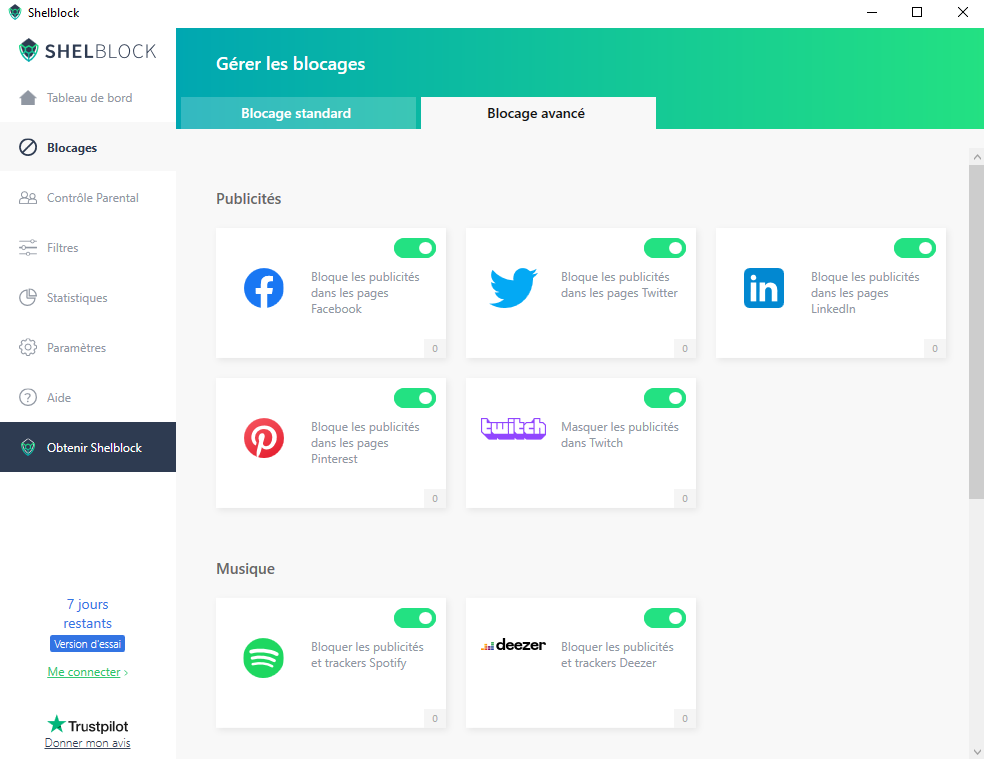Click the Masquer les publicités dans Twitch text
The height and width of the screenshot is (759, 984).
pos(620,435)
